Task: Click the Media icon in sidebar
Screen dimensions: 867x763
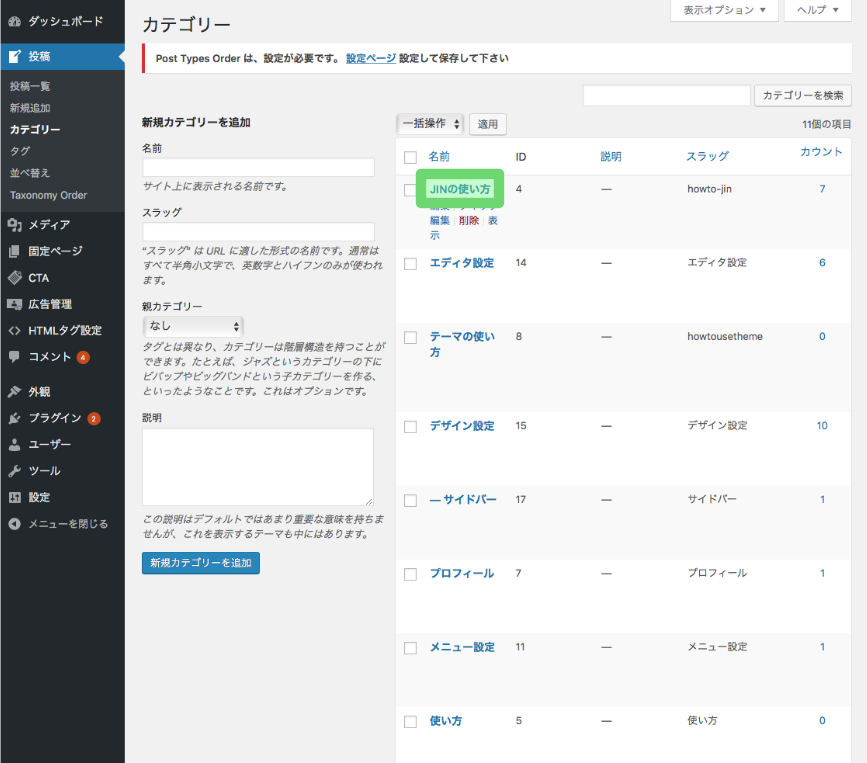Action: (x=14, y=224)
